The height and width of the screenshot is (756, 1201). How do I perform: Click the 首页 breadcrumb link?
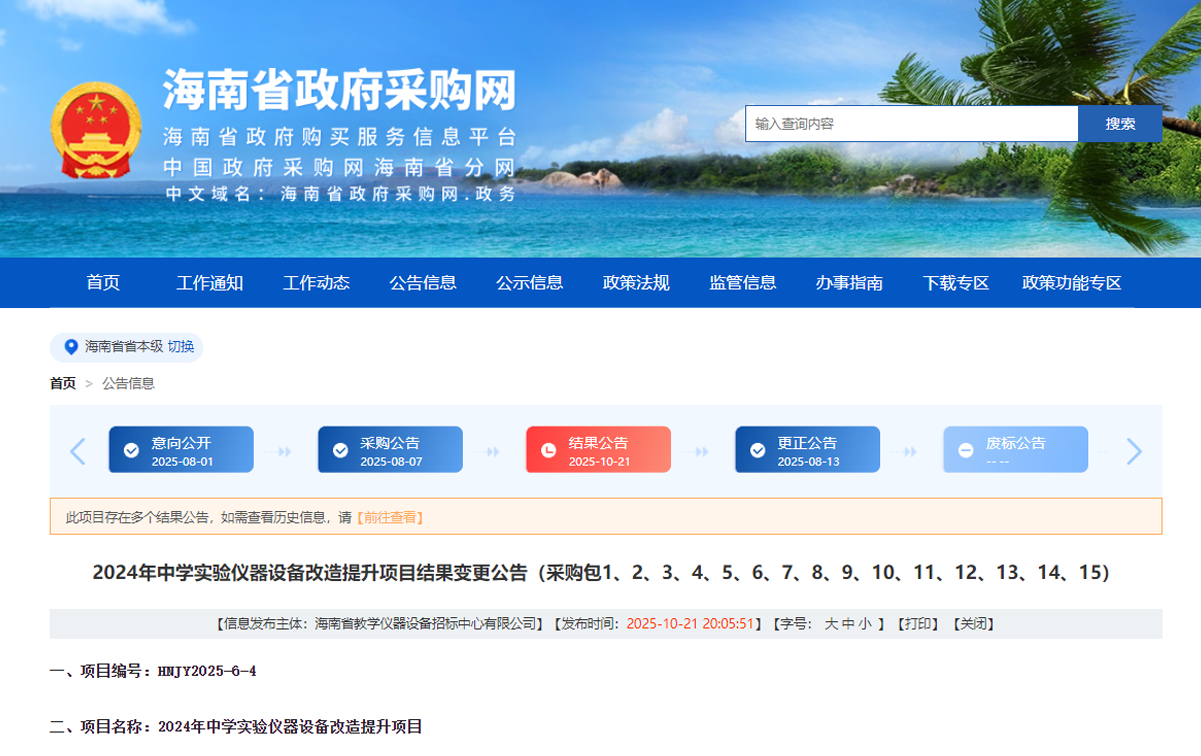click(63, 383)
